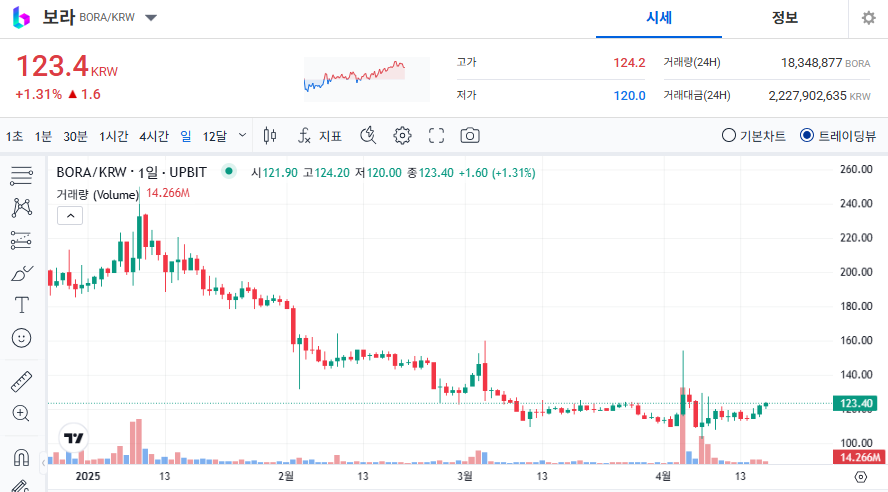Select the zoom in magnifier tool

[x=22, y=413]
